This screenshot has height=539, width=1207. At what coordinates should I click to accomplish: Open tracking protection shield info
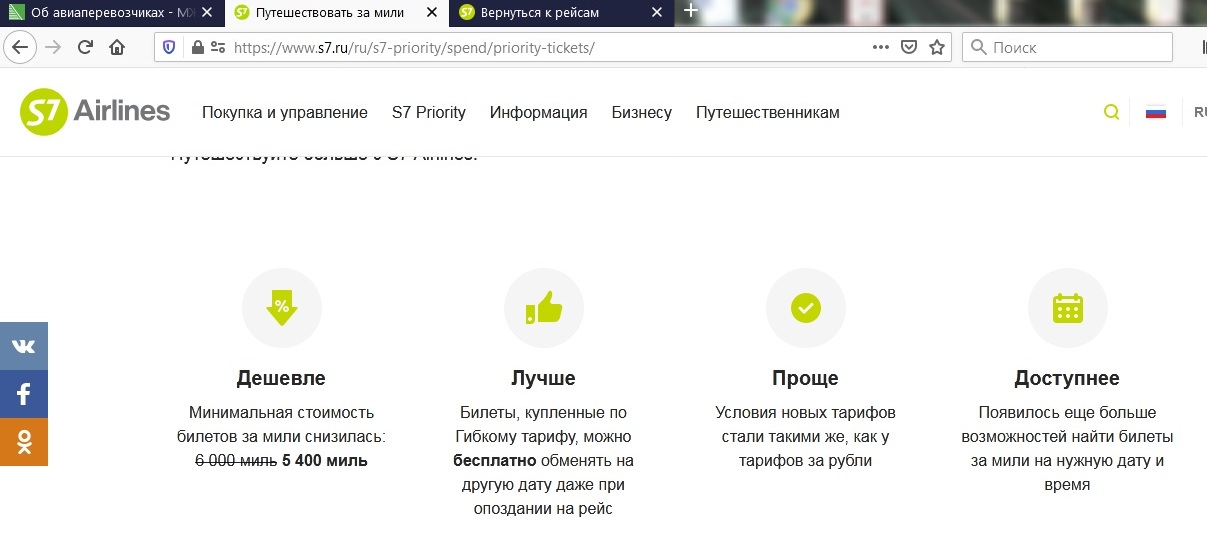click(x=169, y=47)
